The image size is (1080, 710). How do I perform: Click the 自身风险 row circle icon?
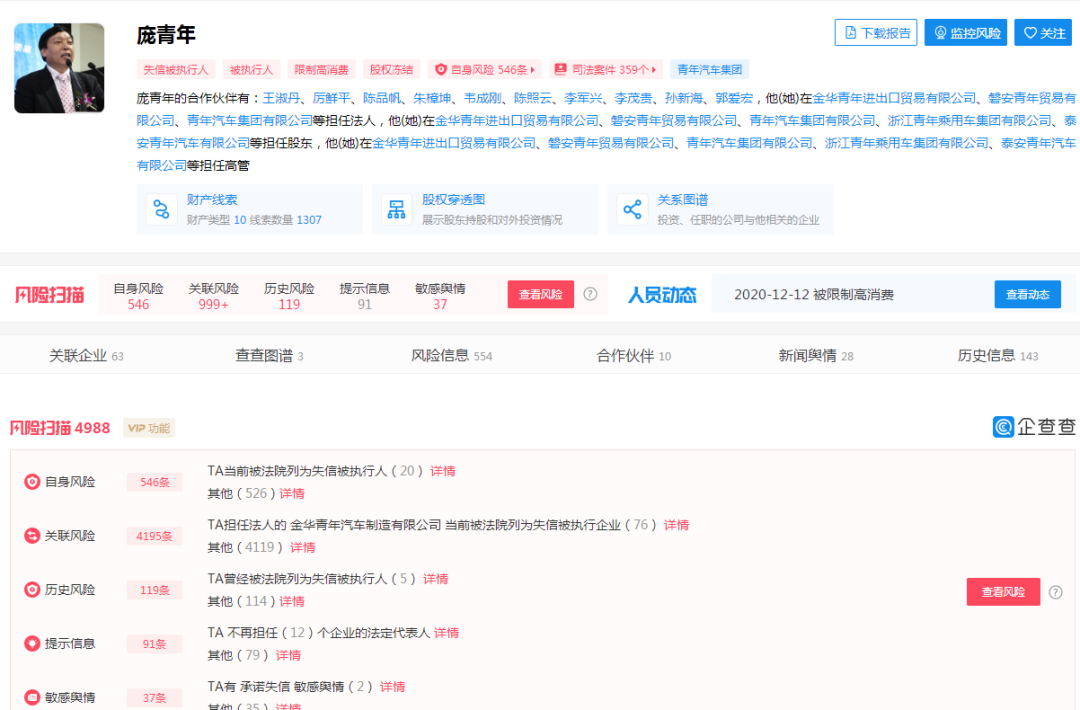[32, 481]
